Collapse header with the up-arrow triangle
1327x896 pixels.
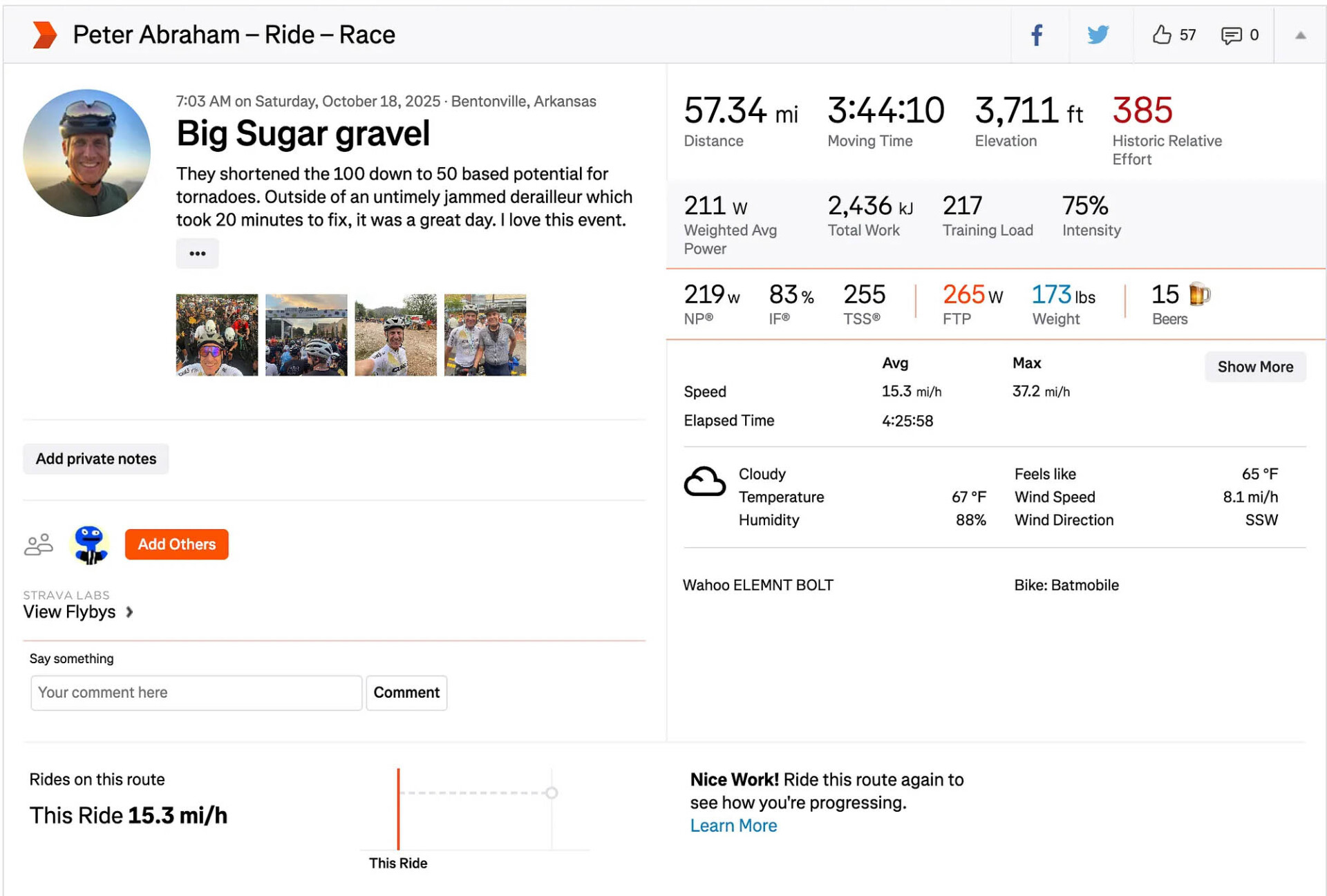(1300, 35)
